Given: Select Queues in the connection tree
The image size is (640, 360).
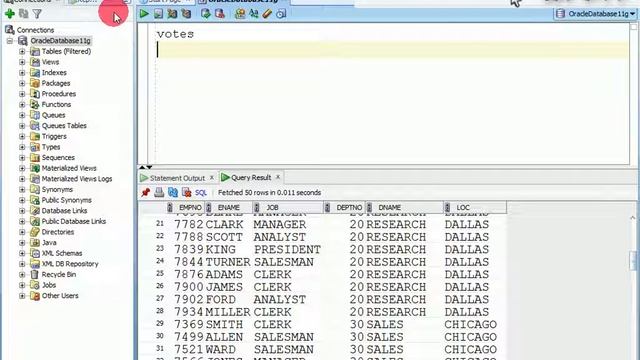Looking at the screenshot, I should pyautogui.click(x=53, y=115).
